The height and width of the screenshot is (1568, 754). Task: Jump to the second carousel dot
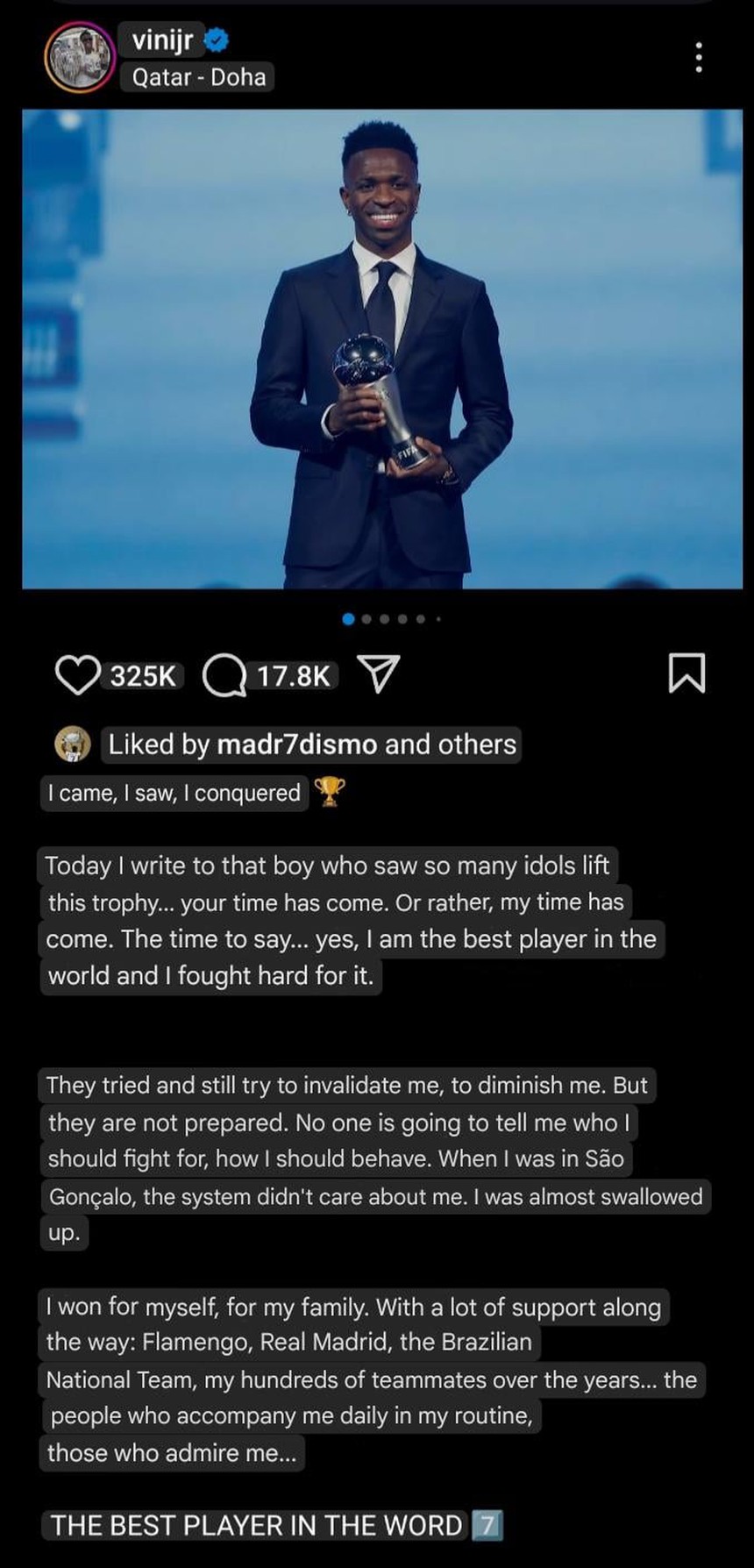coord(366,619)
